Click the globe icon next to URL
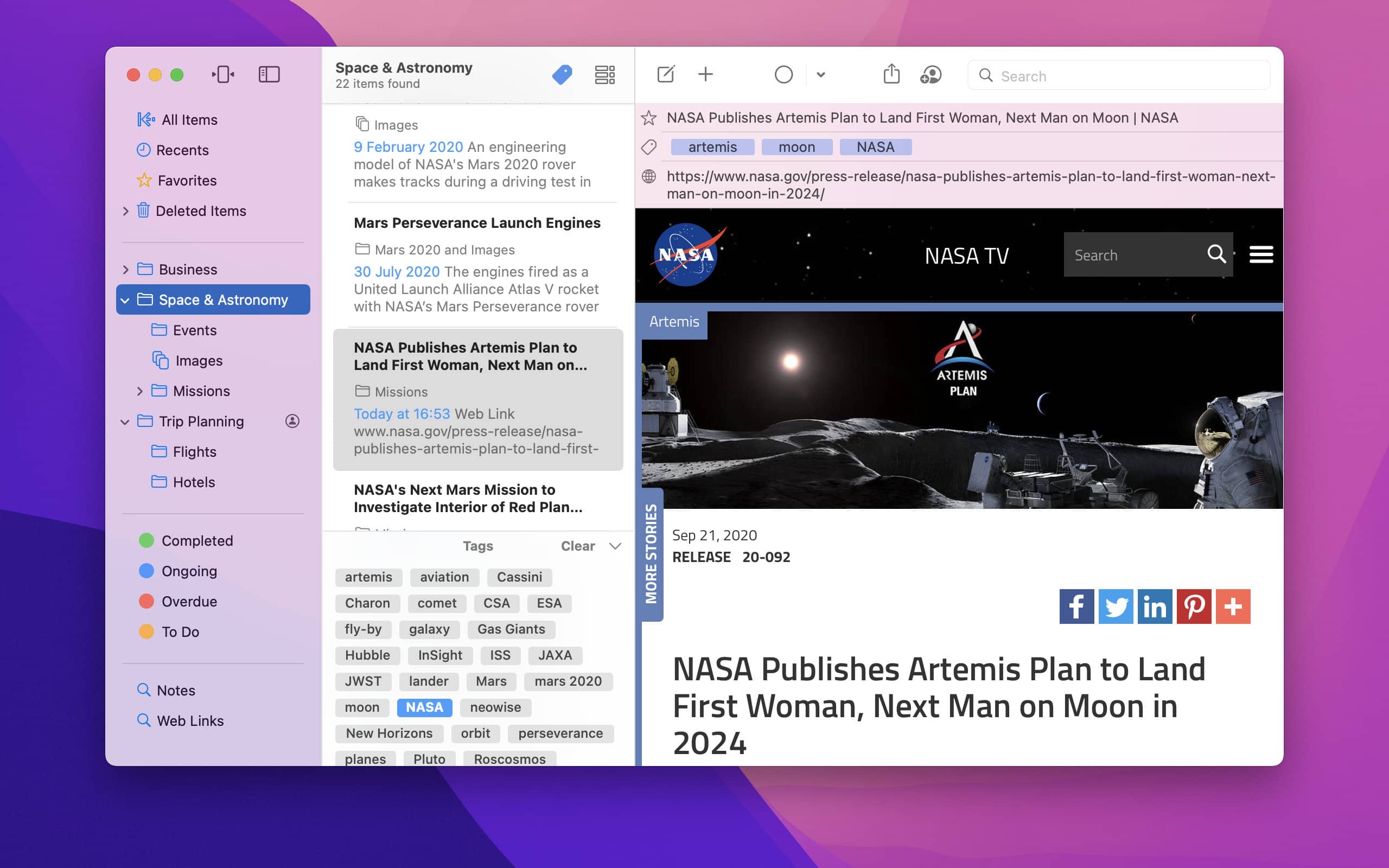1389x868 pixels. (648, 176)
